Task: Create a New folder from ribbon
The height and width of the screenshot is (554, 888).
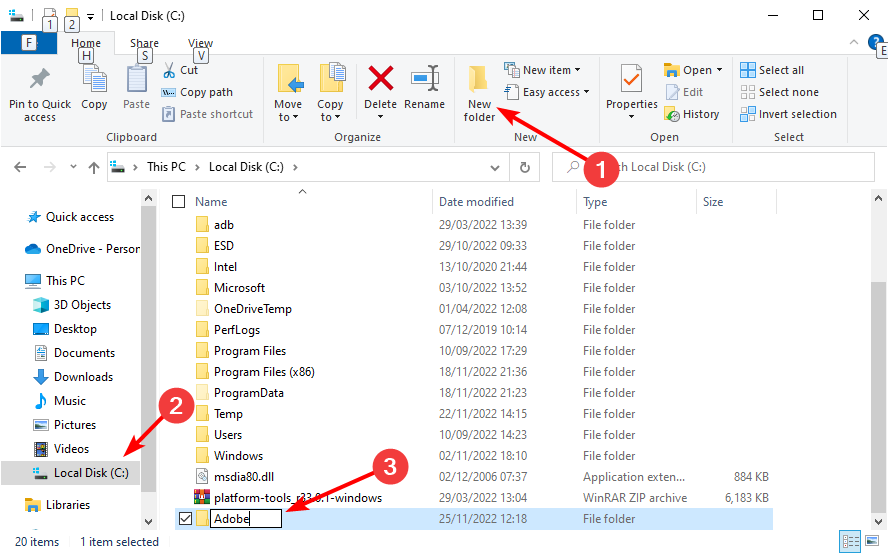Action: pyautogui.click(x=479, y=93)
